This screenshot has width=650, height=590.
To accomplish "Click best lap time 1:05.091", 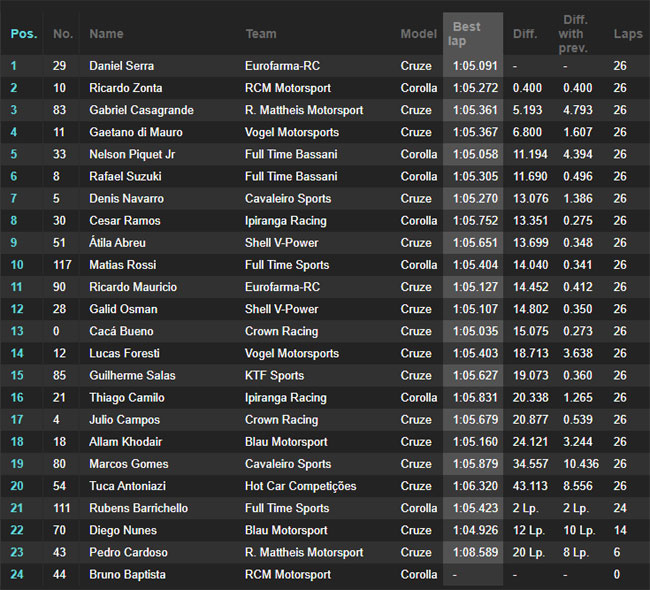I will pos(475,66).
